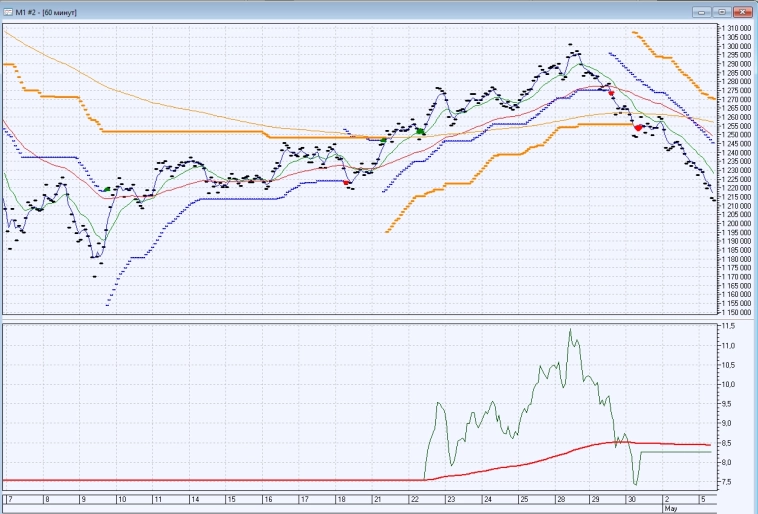This screenshot has width=758, height=514.
Task: Click the divider between price and indicator panes
Action: tap(360, 320)
